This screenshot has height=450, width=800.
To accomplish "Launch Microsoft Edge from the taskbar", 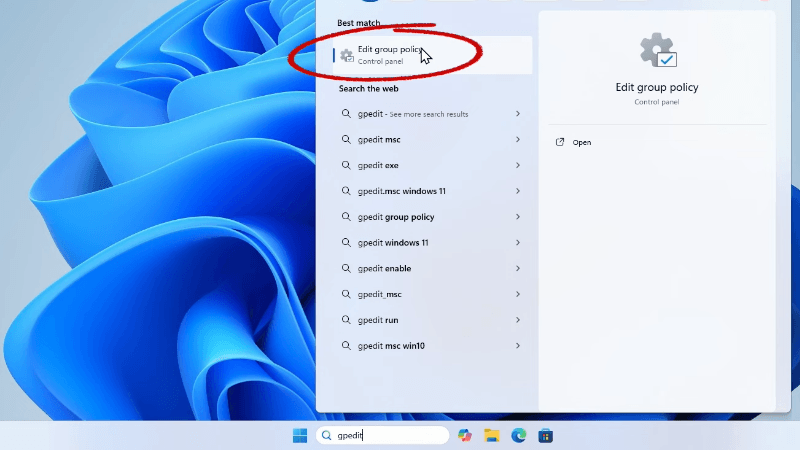I will 519,435.
